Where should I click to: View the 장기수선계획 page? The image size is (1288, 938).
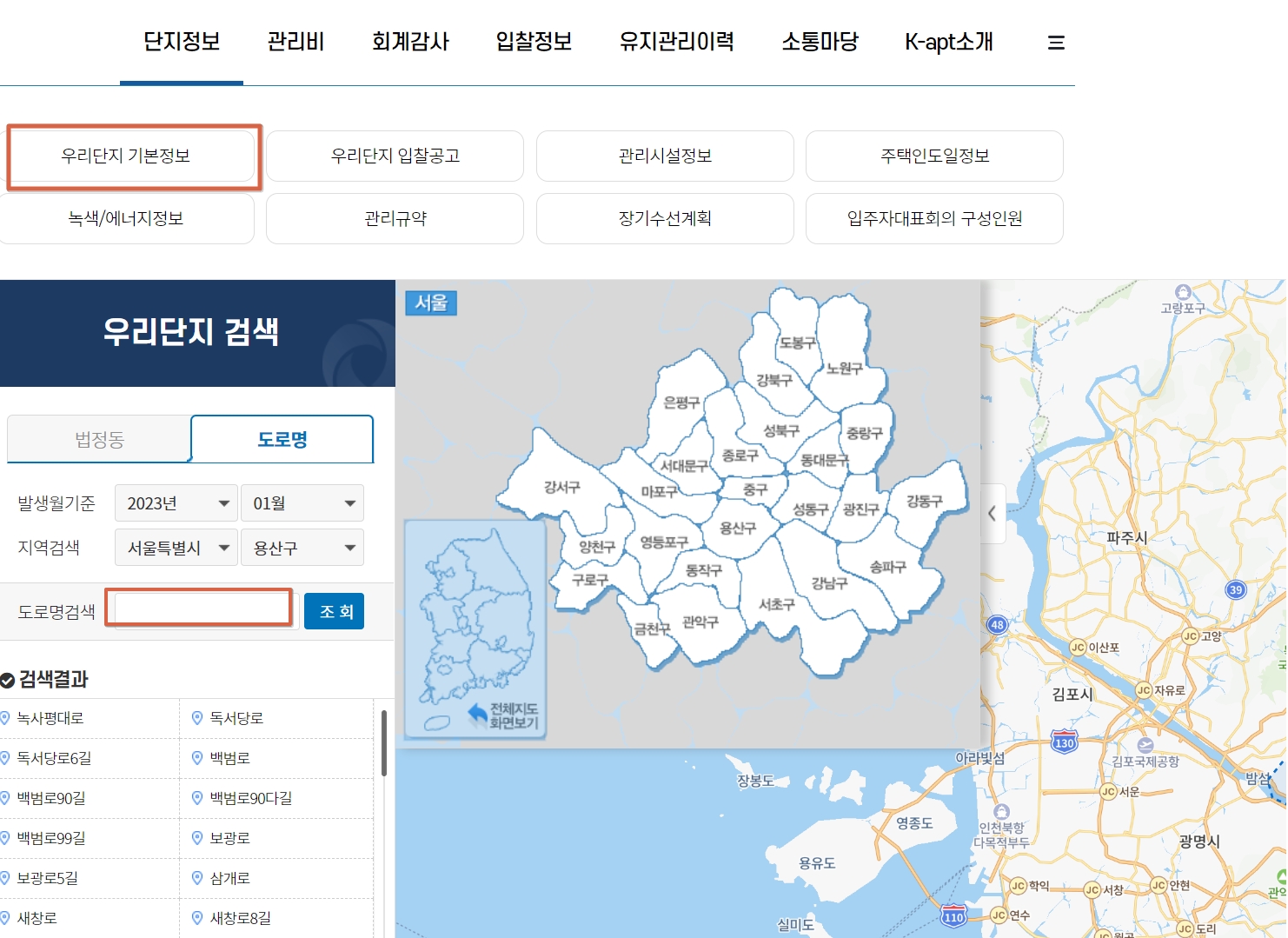pos(665,218)
